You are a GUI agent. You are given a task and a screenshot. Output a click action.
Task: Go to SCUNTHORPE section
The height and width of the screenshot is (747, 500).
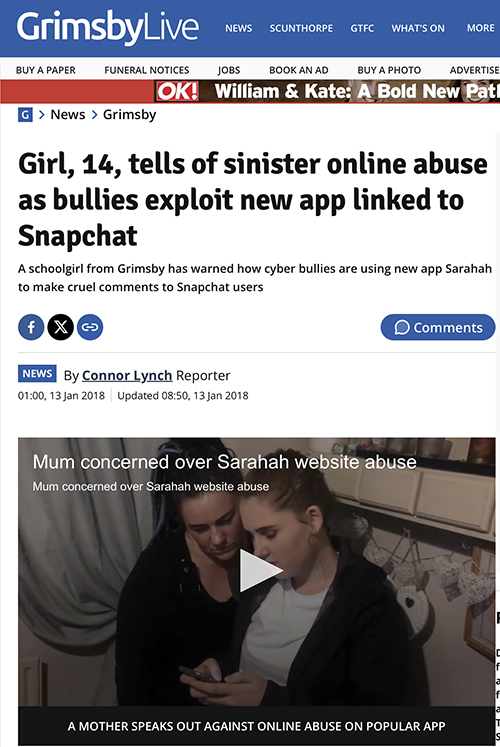pos(301,28)
